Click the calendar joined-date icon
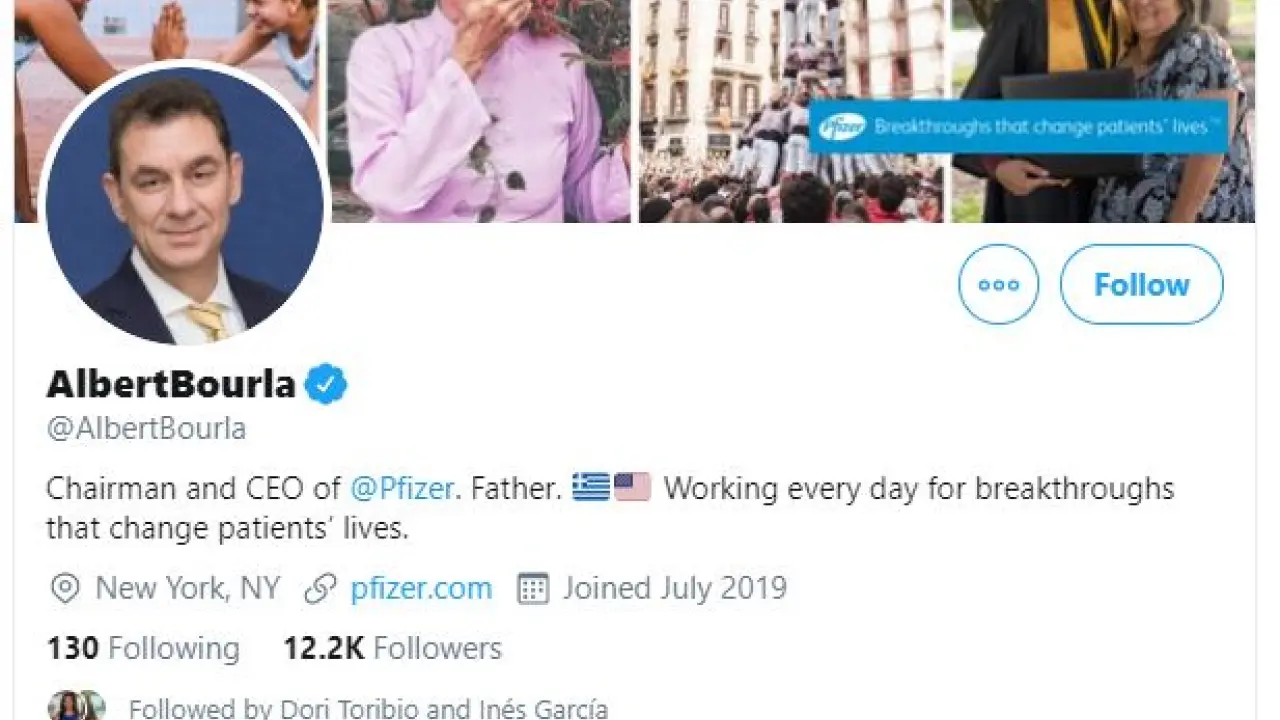 coord(533,588)
